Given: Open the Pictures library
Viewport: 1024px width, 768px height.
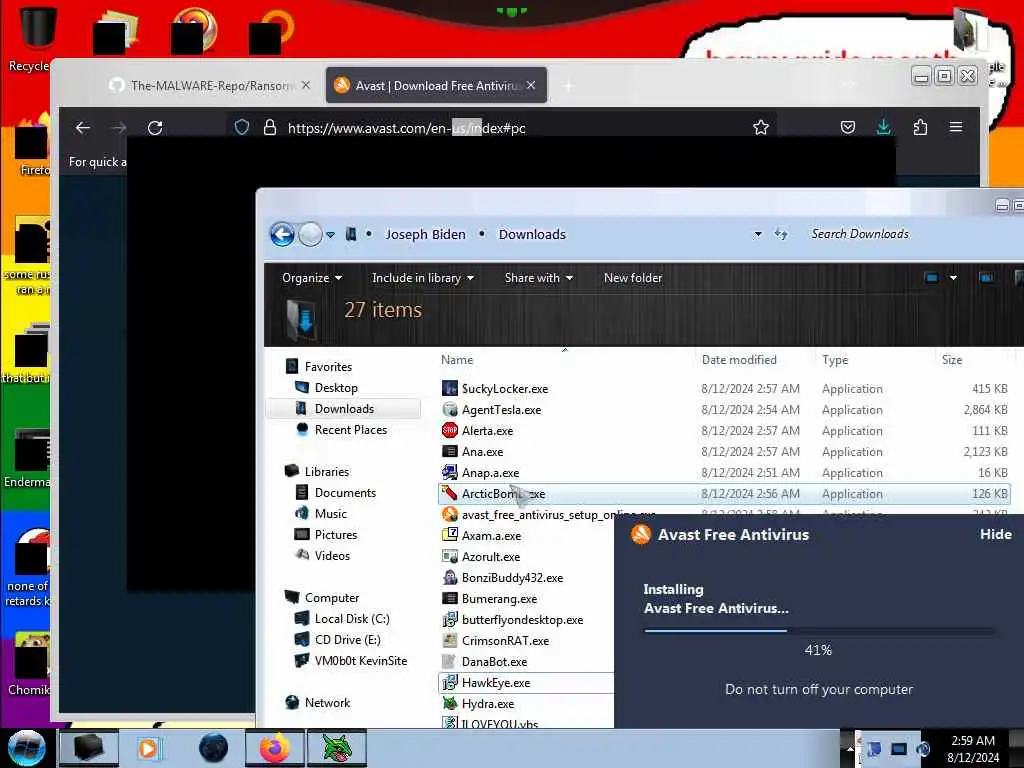Looking at the screenshot, I should click(x=336, y=535).
